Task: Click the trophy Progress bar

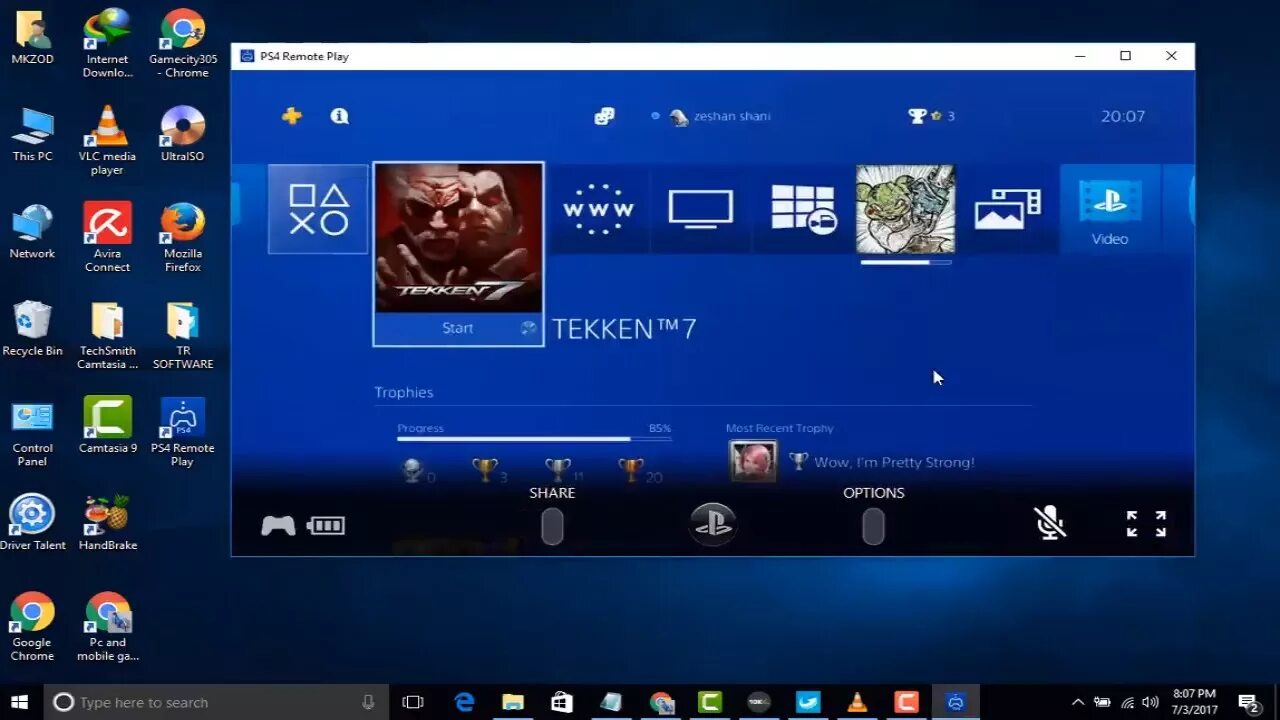Action: [x=534, y=438]
